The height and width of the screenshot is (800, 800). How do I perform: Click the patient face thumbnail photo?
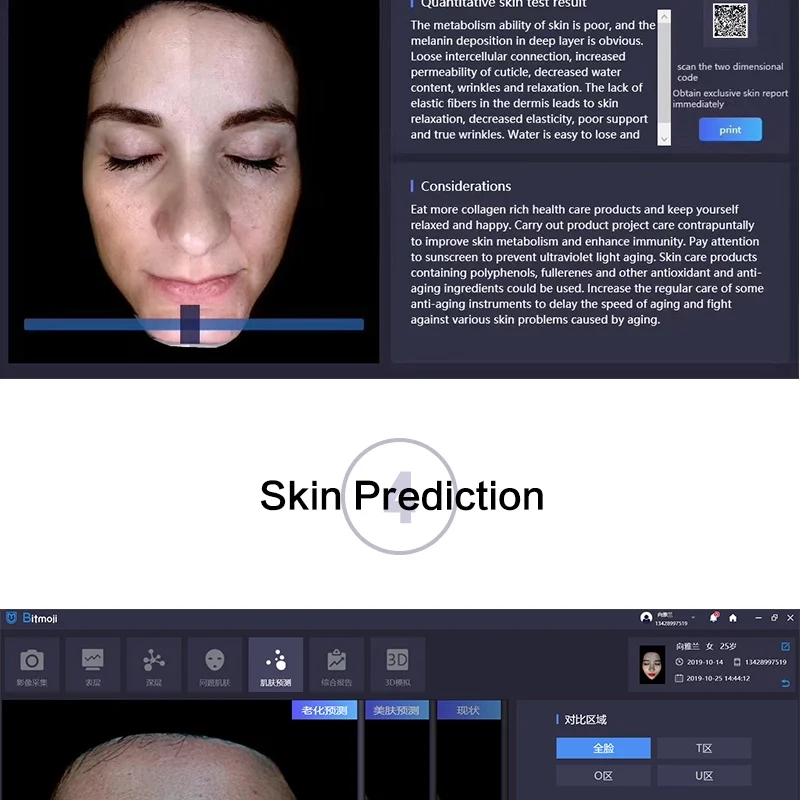coord(652,664)
